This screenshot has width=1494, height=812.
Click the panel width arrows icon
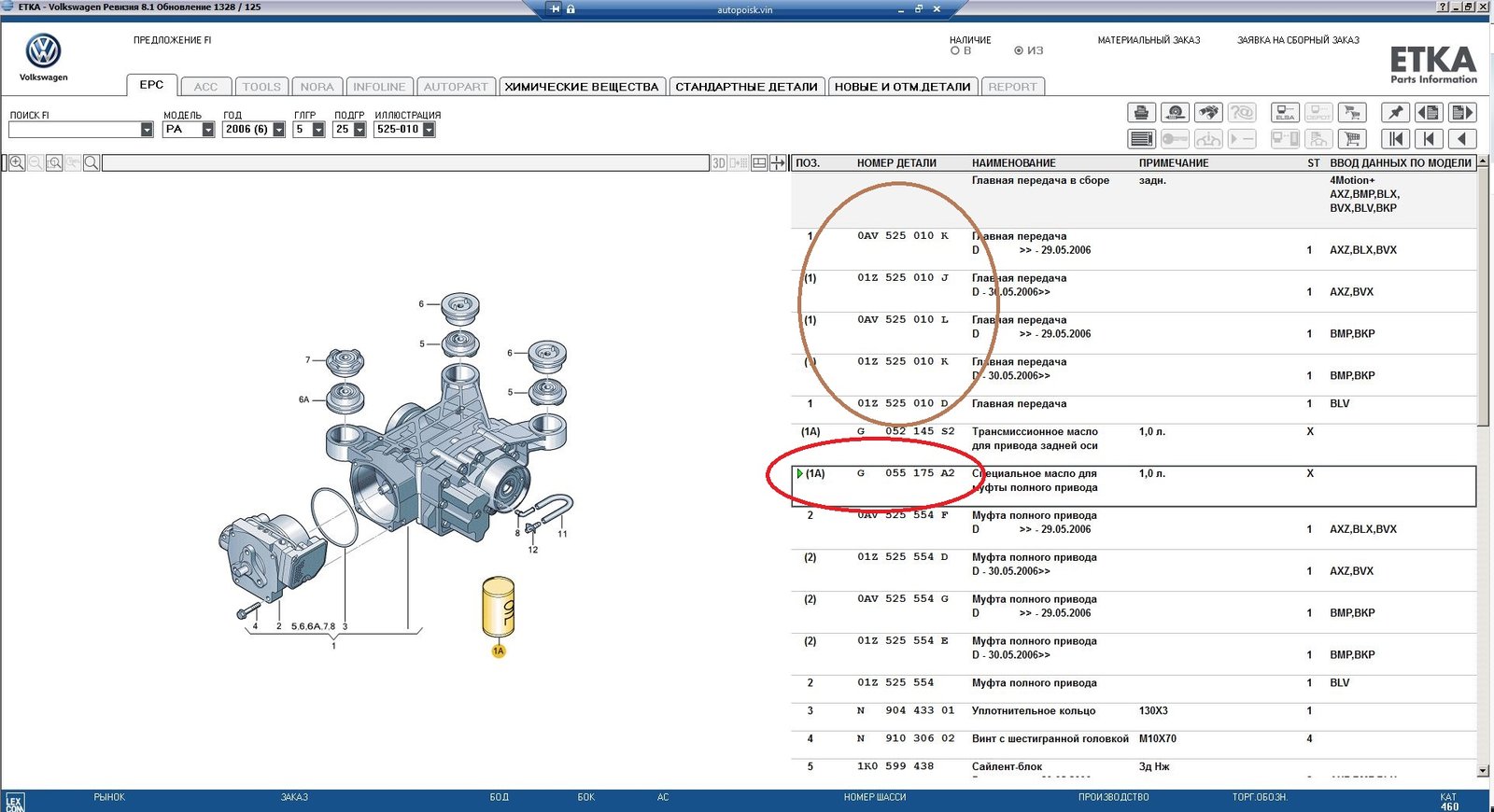pos(778,163)
